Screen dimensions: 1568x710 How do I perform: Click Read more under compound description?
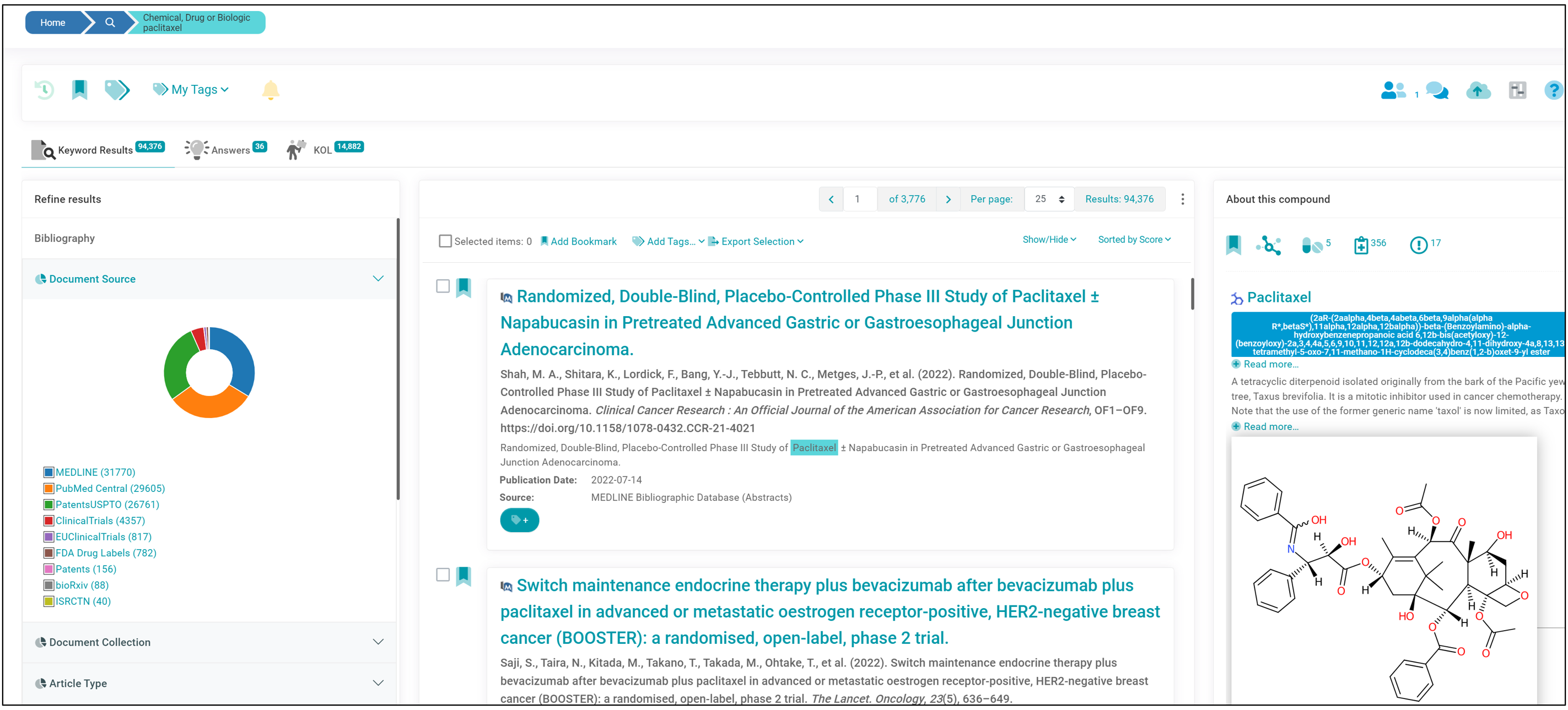click(x=1265, y=427)
